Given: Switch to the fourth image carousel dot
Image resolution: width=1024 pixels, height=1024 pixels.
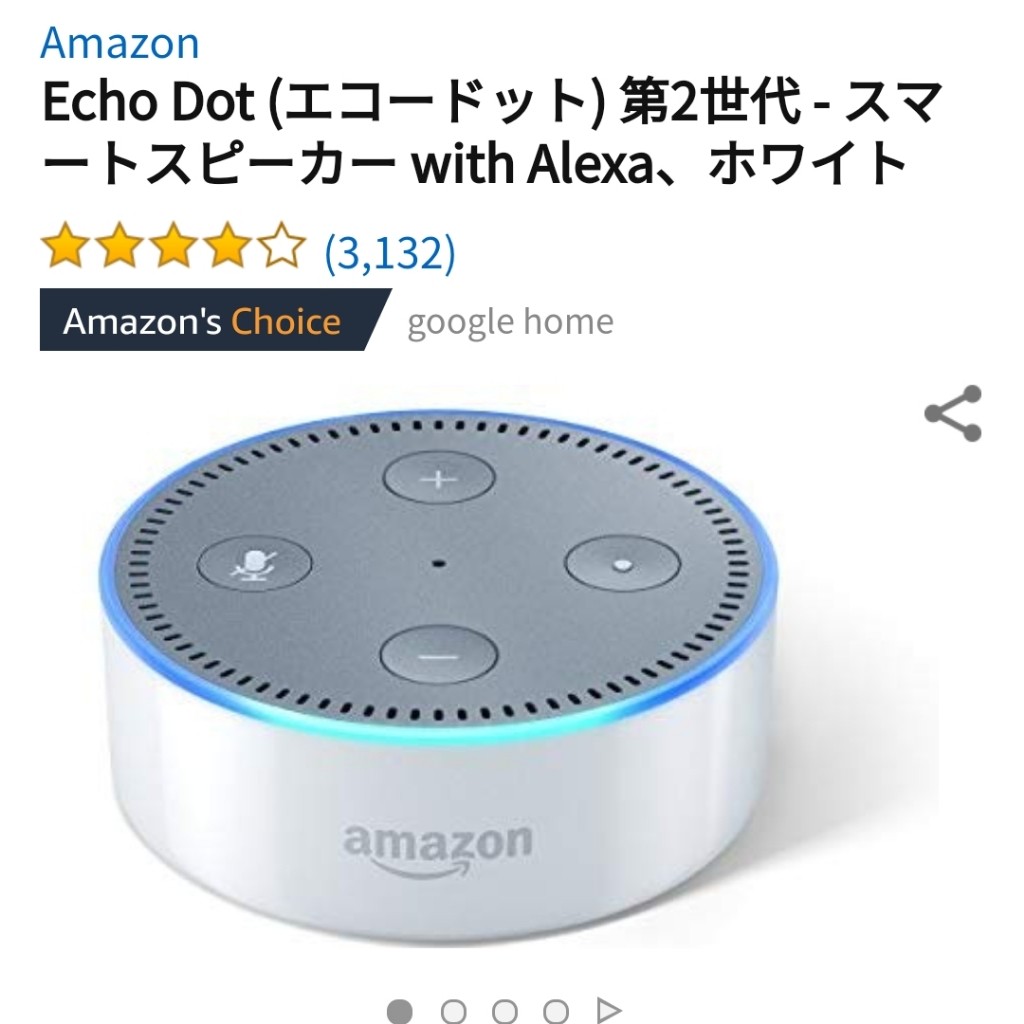Looking at the screenshot, I should (556, 1011).
